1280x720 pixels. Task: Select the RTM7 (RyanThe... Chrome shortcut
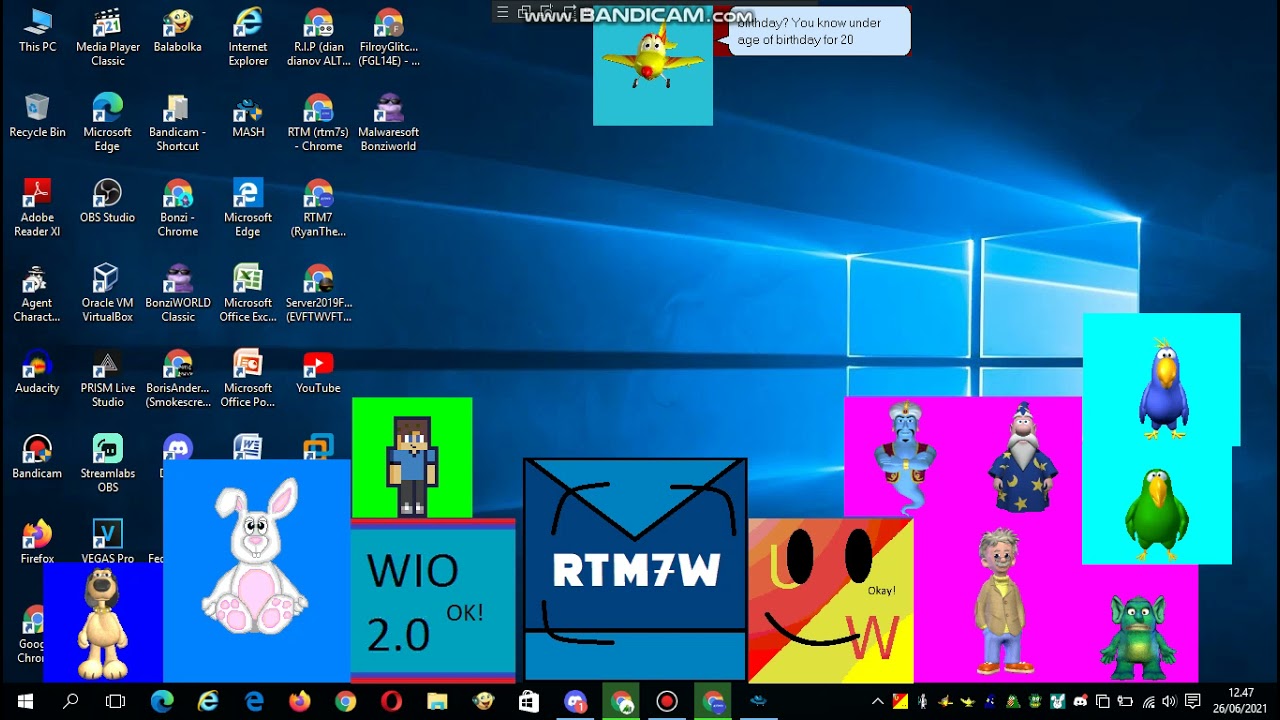click(318, 208)
